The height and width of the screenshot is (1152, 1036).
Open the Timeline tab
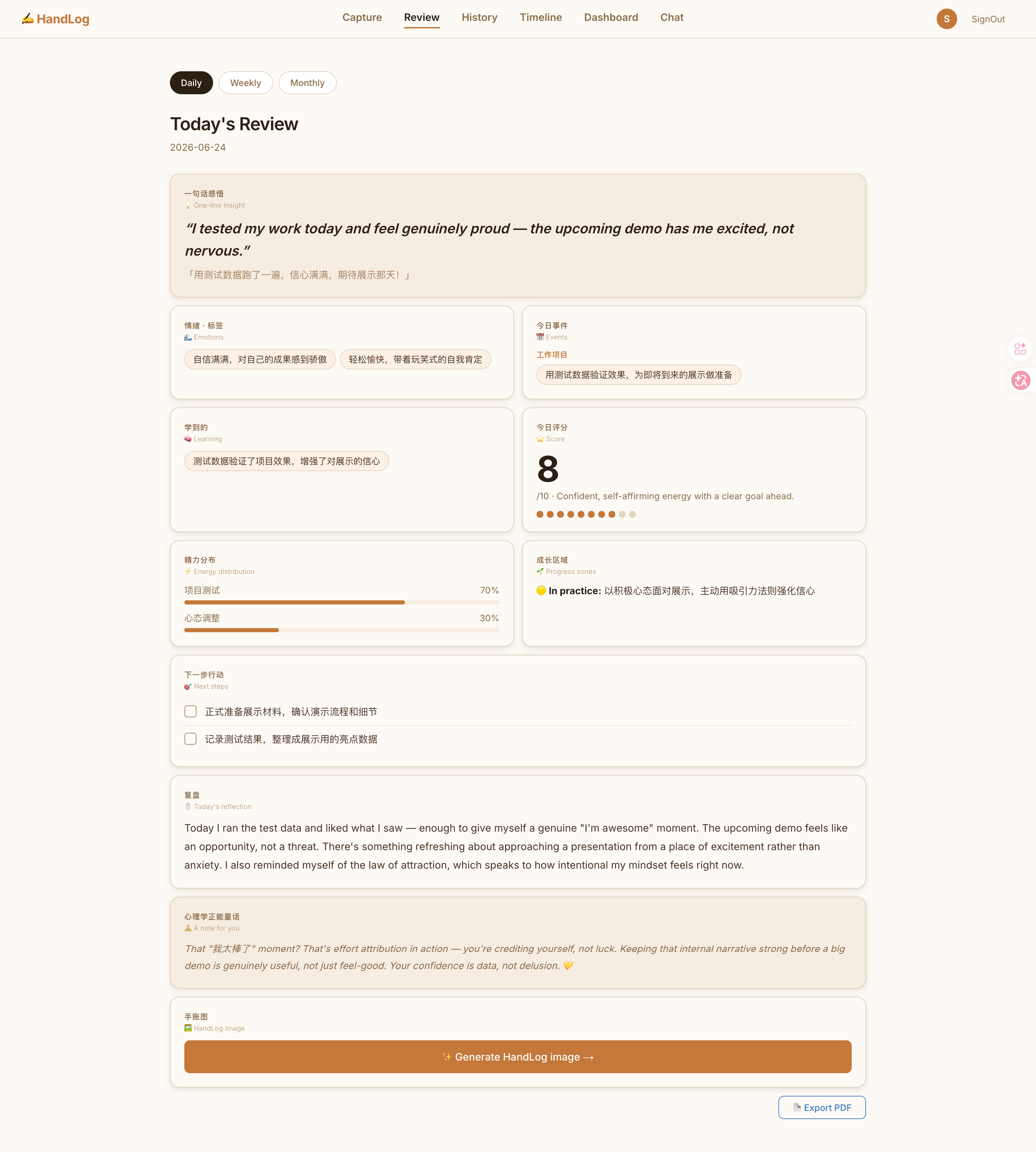(541, 18)
